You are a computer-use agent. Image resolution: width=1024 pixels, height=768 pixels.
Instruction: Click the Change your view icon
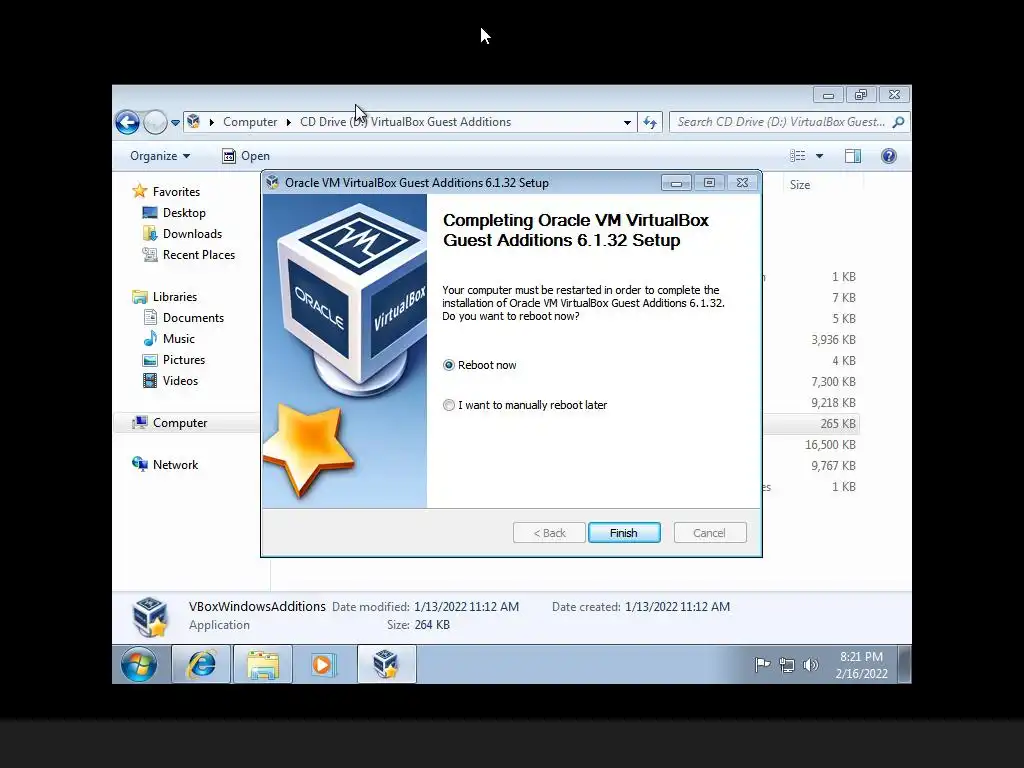(x=797, y=156)
